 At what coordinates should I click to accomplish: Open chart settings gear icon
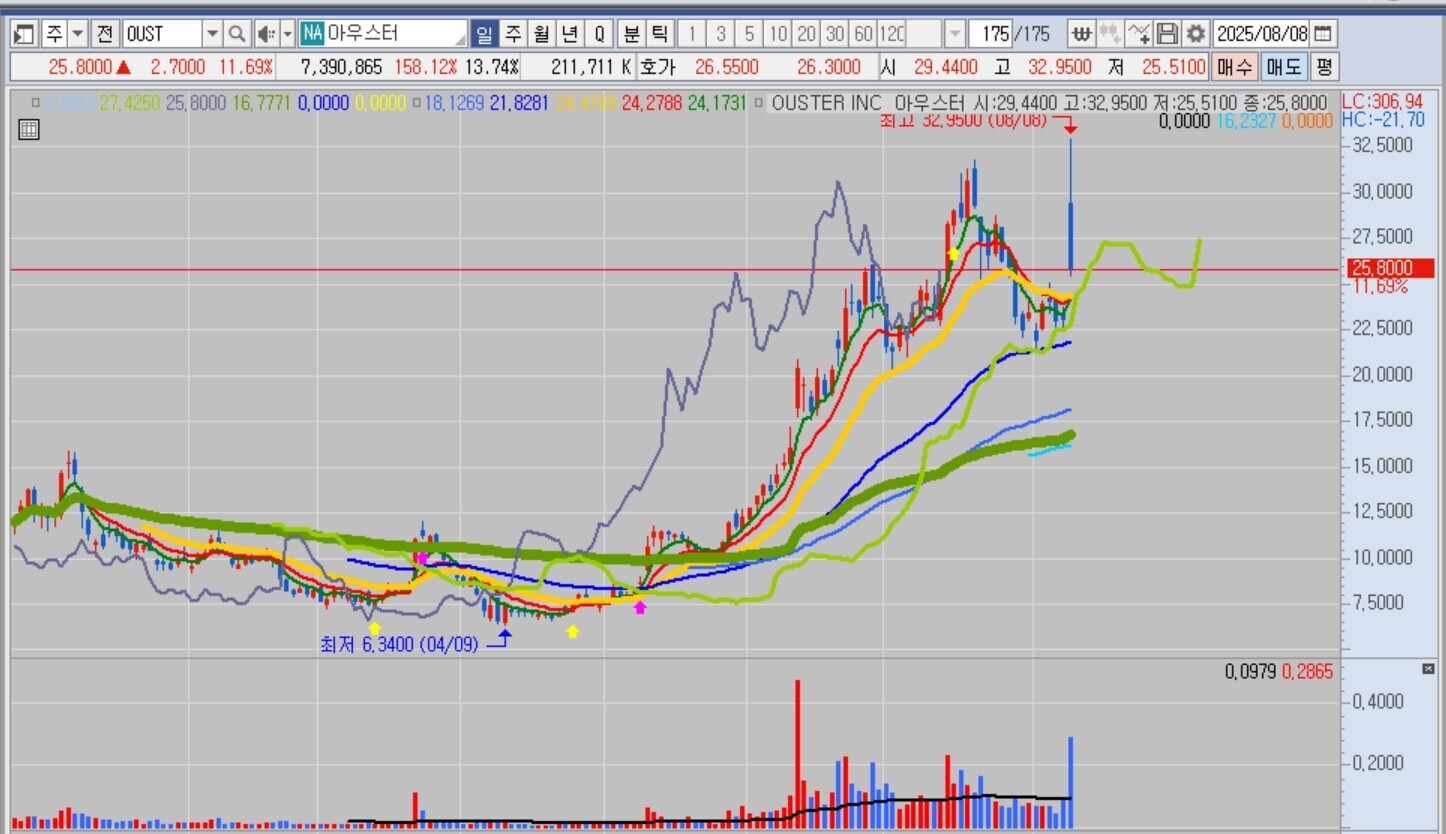1195,34
